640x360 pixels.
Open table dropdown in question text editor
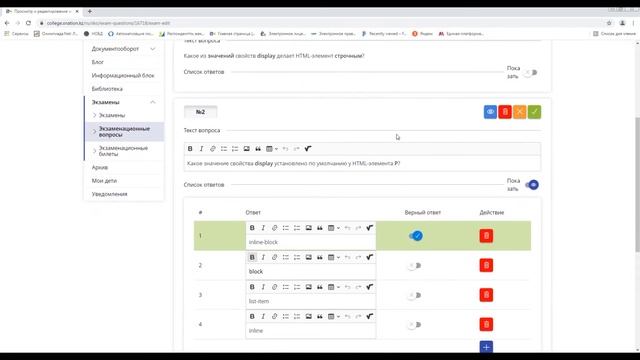point(271,149)
